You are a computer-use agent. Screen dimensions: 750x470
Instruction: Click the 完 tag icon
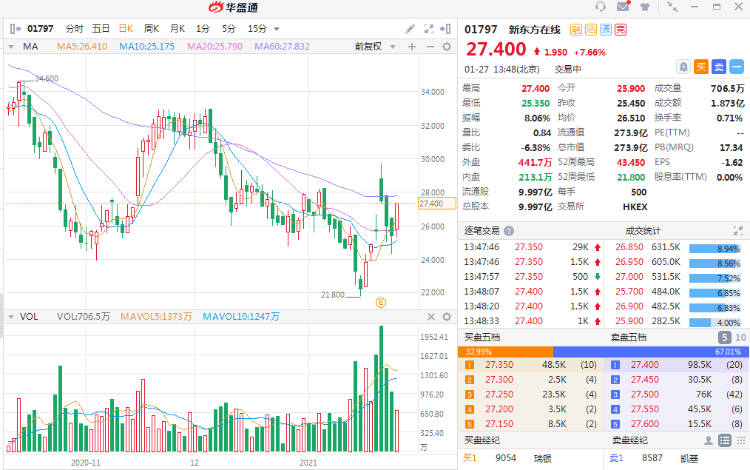click(x=621, y=30)
